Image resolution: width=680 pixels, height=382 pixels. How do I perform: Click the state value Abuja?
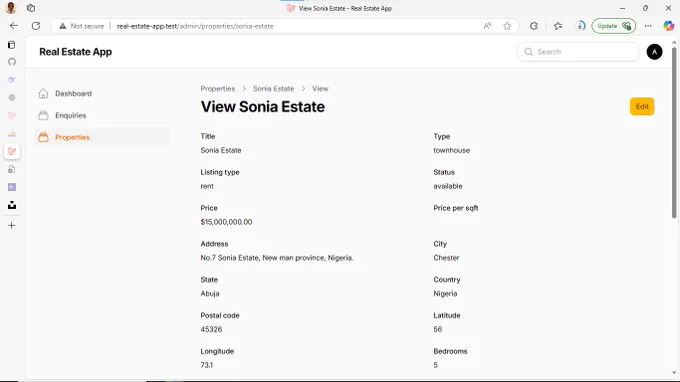pos(210,294)
